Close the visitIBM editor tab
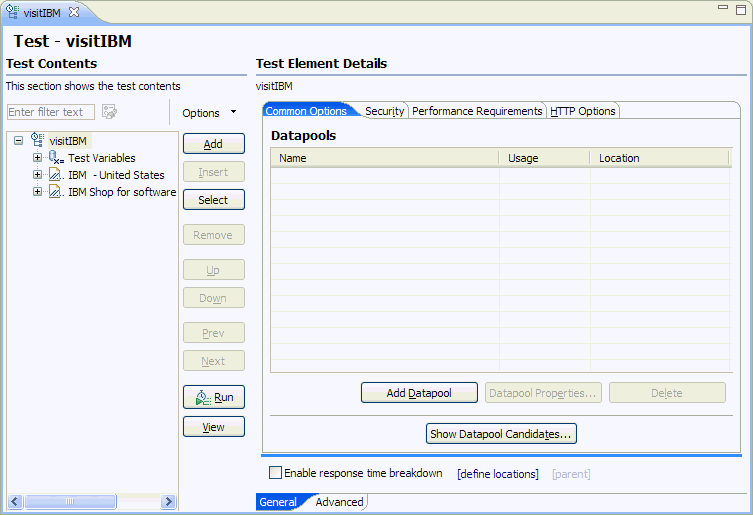This screenshot has width=753, height=515. [74, 12]
